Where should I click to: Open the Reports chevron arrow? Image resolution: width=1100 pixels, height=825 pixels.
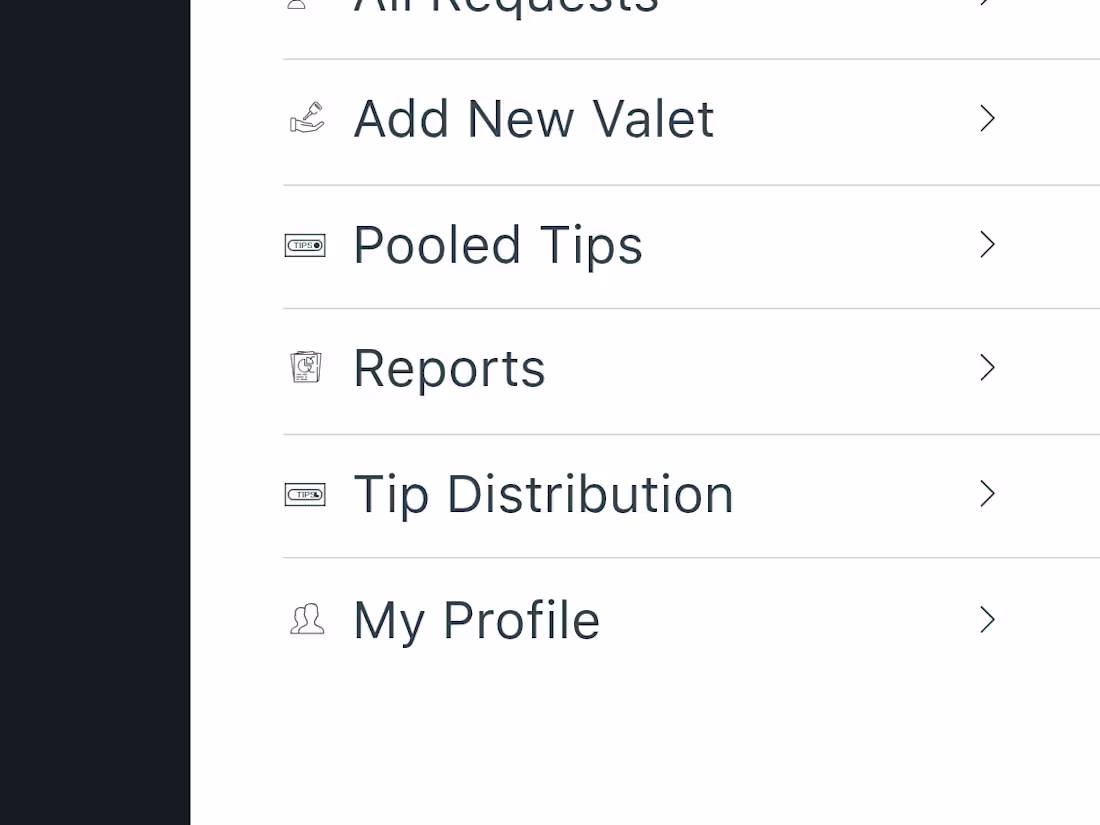(986, 367)
